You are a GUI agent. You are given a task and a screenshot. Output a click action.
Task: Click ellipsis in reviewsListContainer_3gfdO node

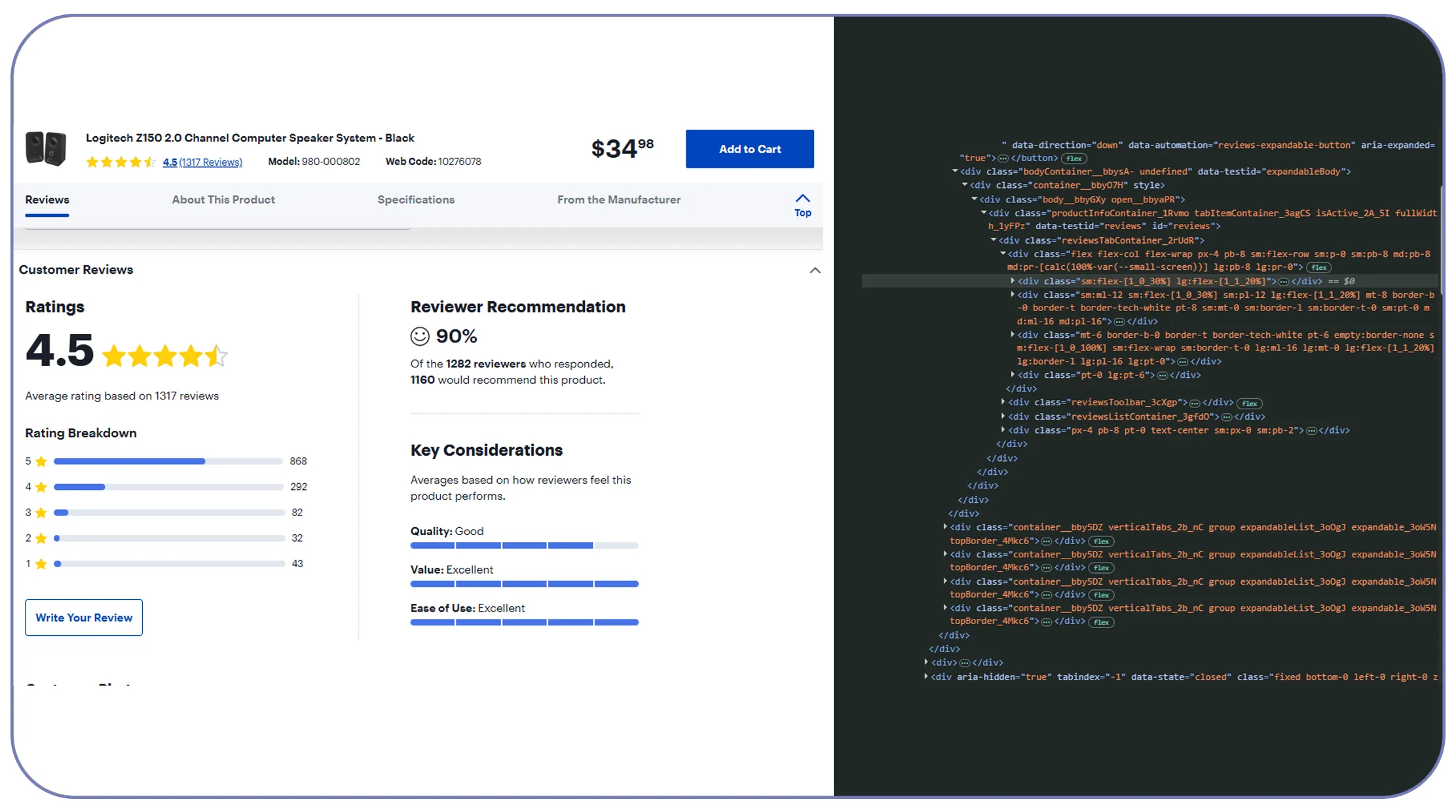[x=1227, y=417]
